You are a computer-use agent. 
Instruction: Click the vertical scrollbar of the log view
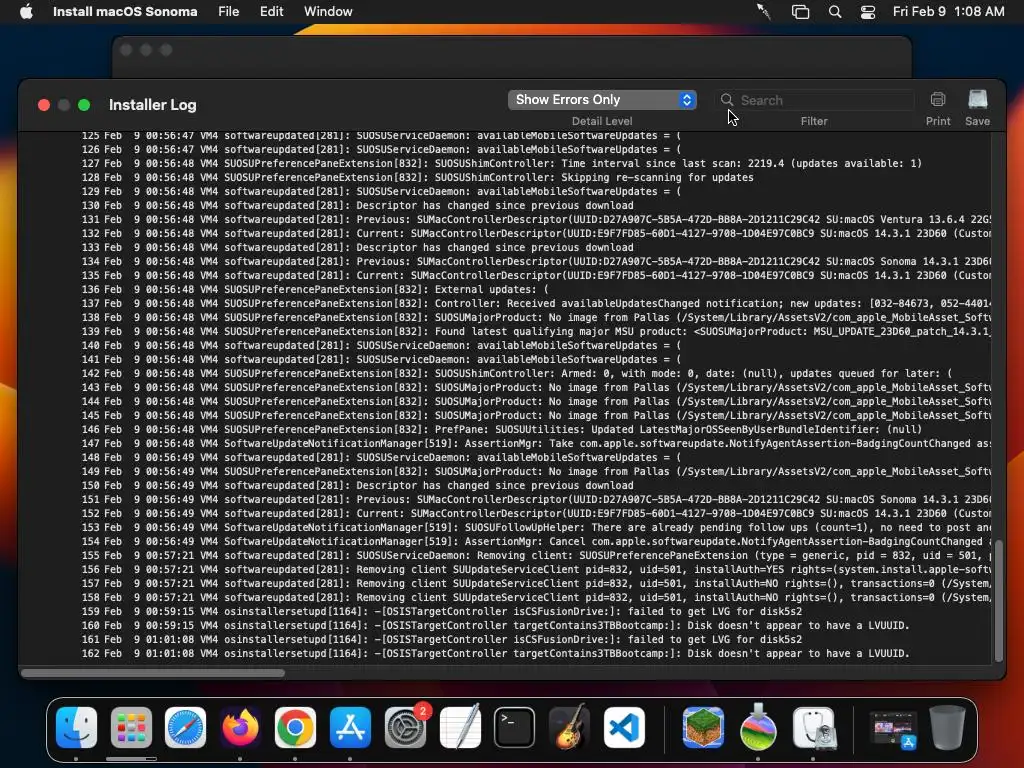tap(998, 601)
